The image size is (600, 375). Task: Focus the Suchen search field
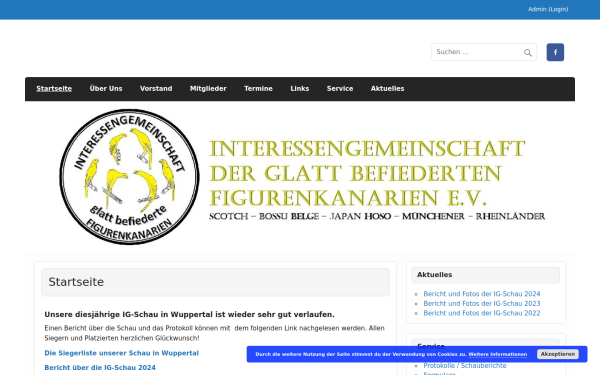click(484, 52)
